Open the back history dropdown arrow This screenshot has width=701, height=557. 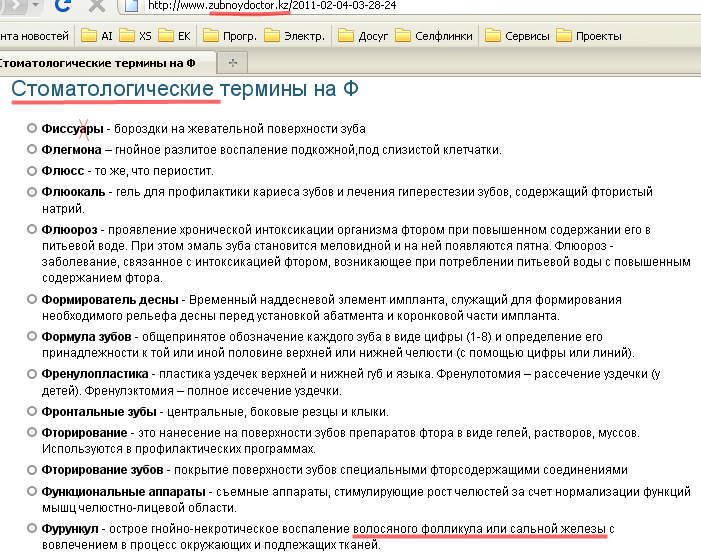(36, 5)
